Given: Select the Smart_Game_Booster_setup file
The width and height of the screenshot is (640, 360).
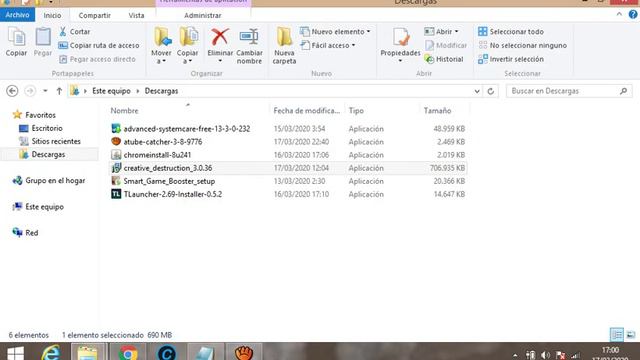Looking at the screenshot, I should click(x=169, y=181).
